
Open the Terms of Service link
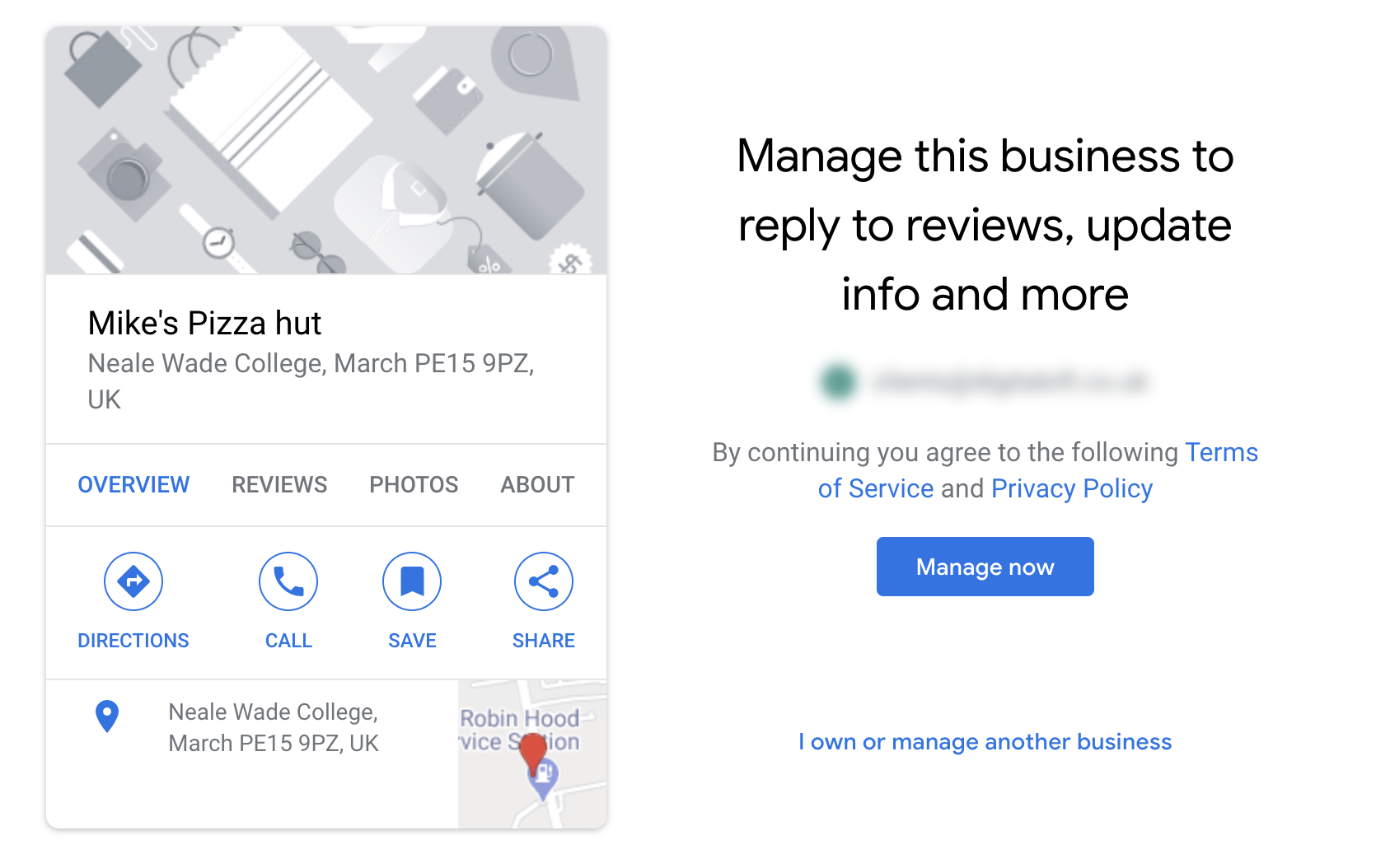coord(1221,453)
